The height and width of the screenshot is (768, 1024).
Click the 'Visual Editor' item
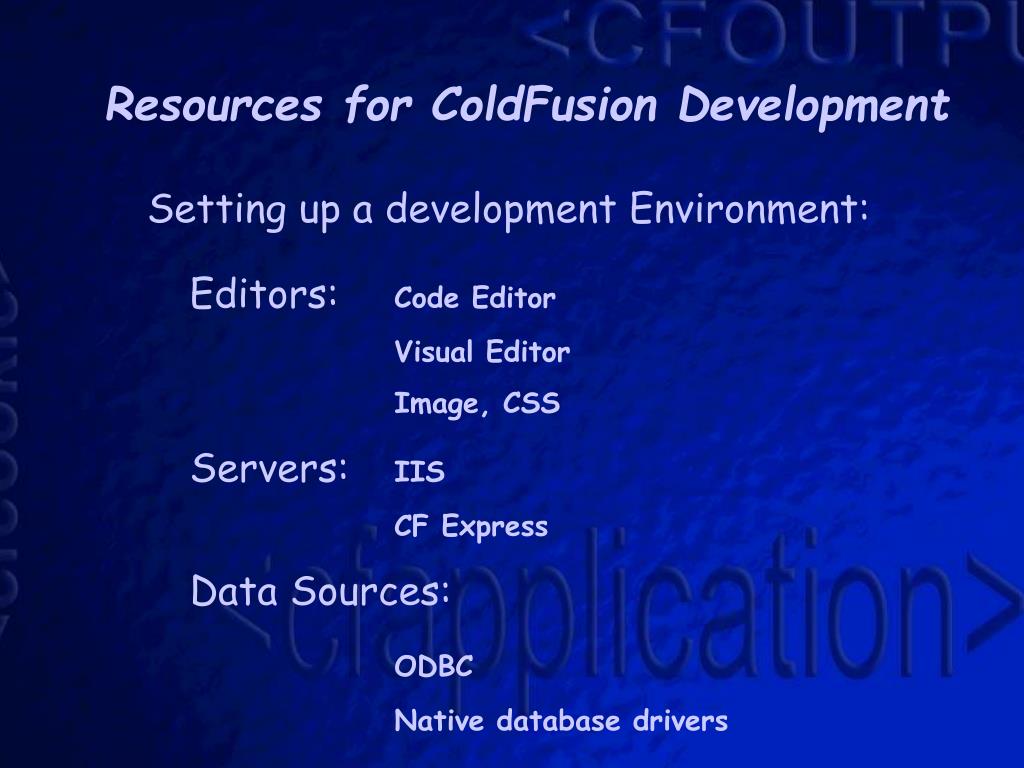click(x=482, y=352)
